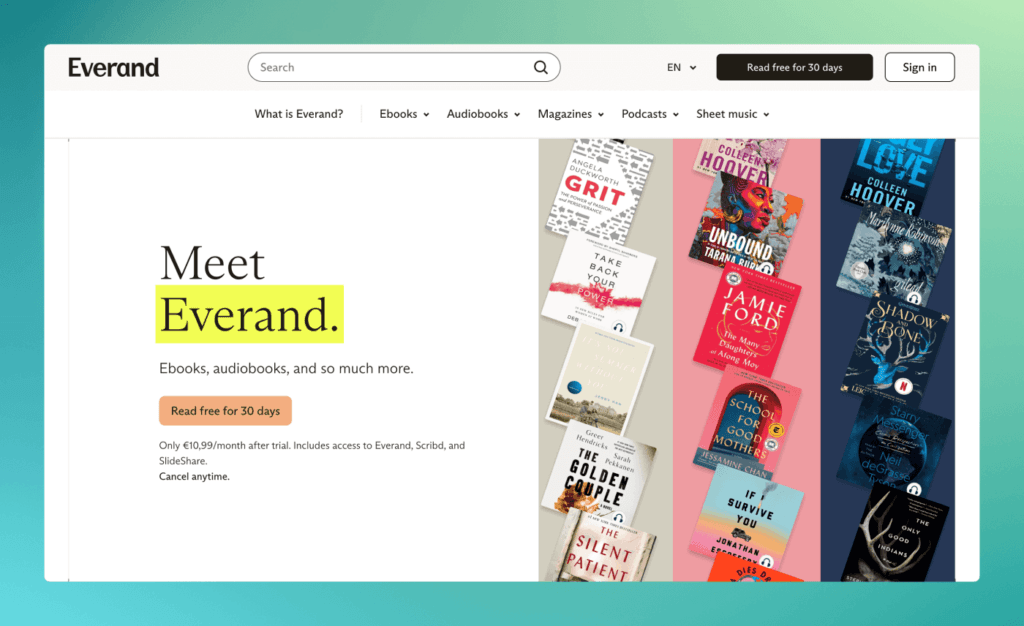The height and width of the screenshot is (626, 1024).
Task: Click the headphone icon on Starry Messenger
Action: (x=913, y=490)
